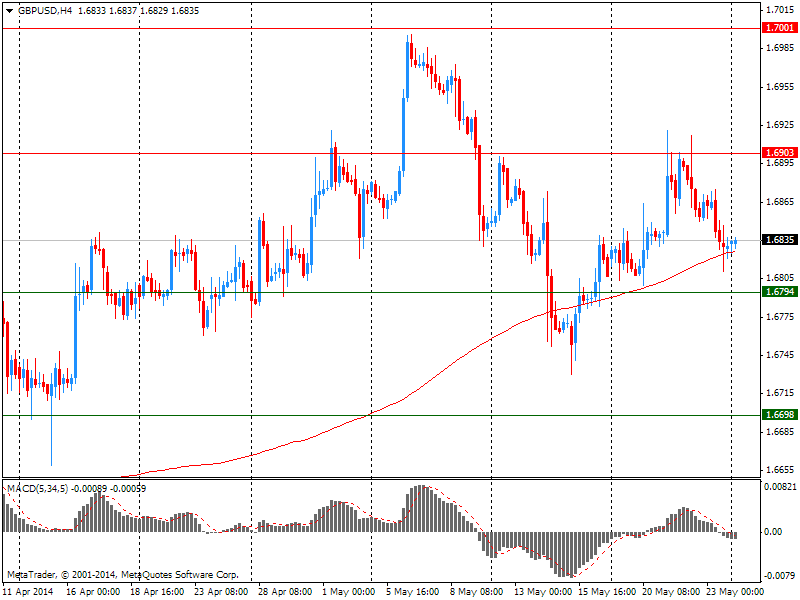Viewport: 800px width, 600px height.
Task: Click the 1.6745 price scale value
Action: (x=780, y=355)
